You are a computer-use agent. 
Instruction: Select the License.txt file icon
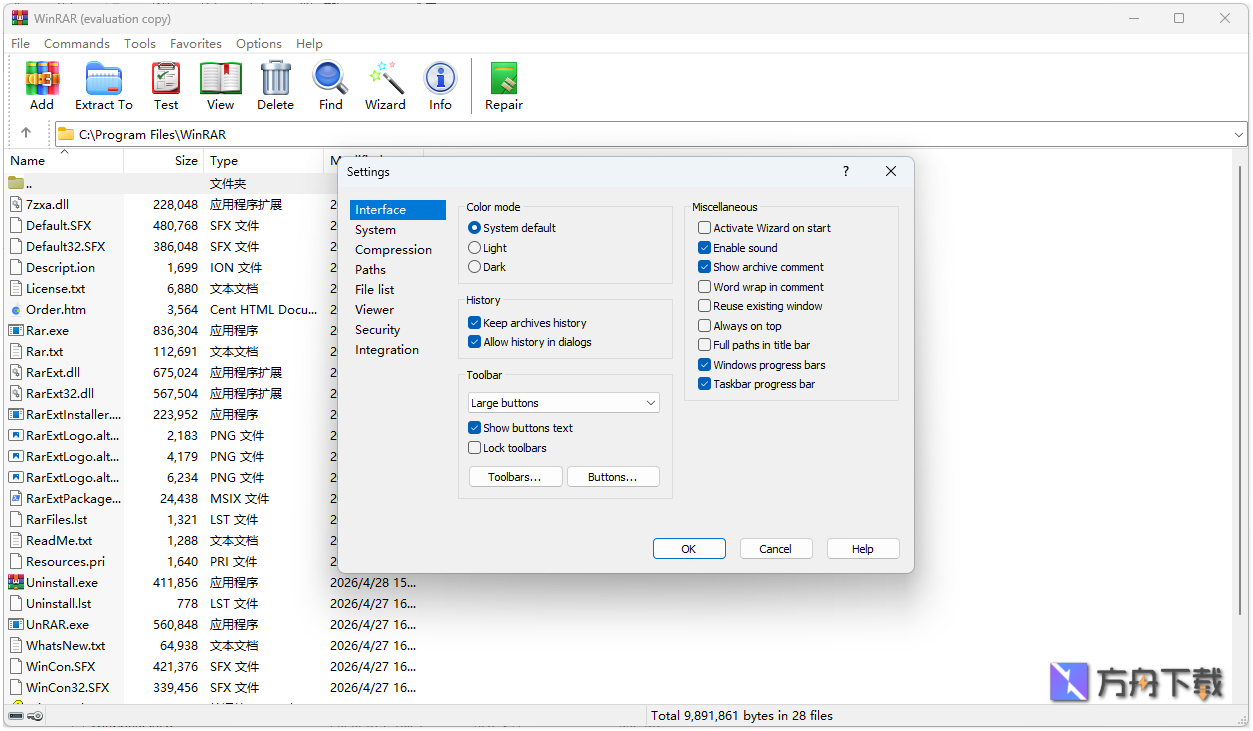click(16, 288)
